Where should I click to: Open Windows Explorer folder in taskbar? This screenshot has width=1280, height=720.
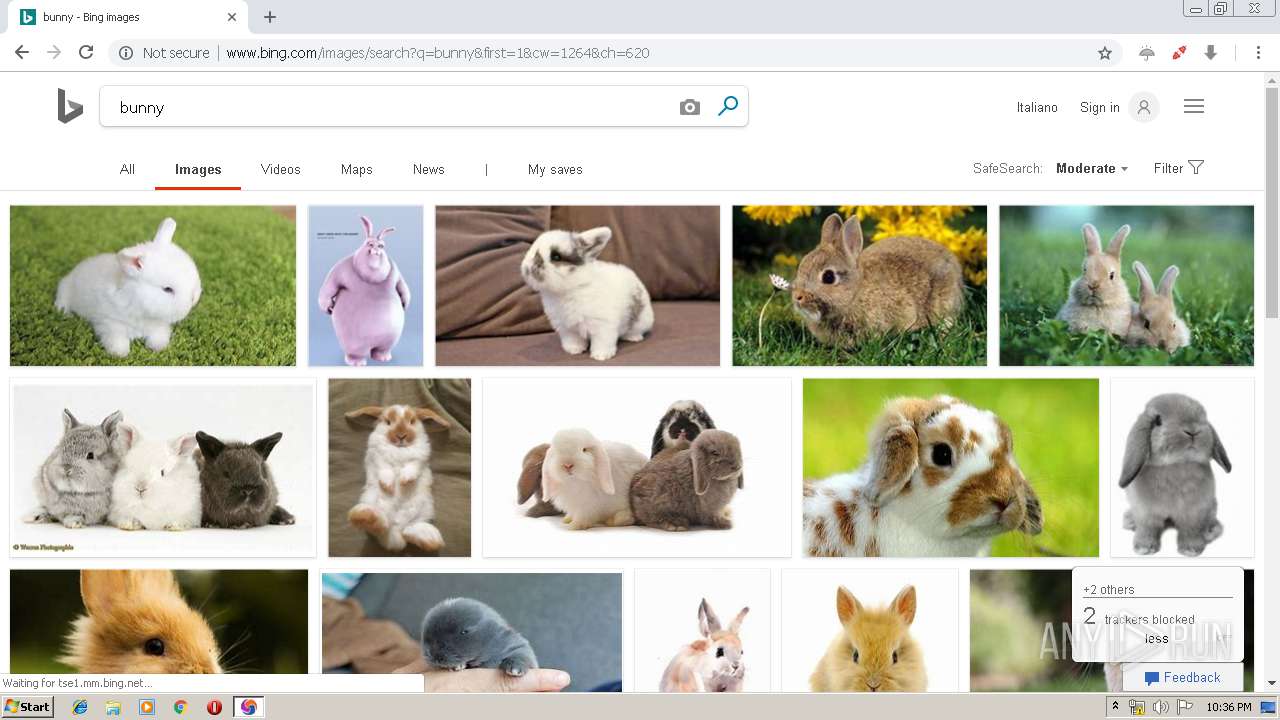click(113, 707)
